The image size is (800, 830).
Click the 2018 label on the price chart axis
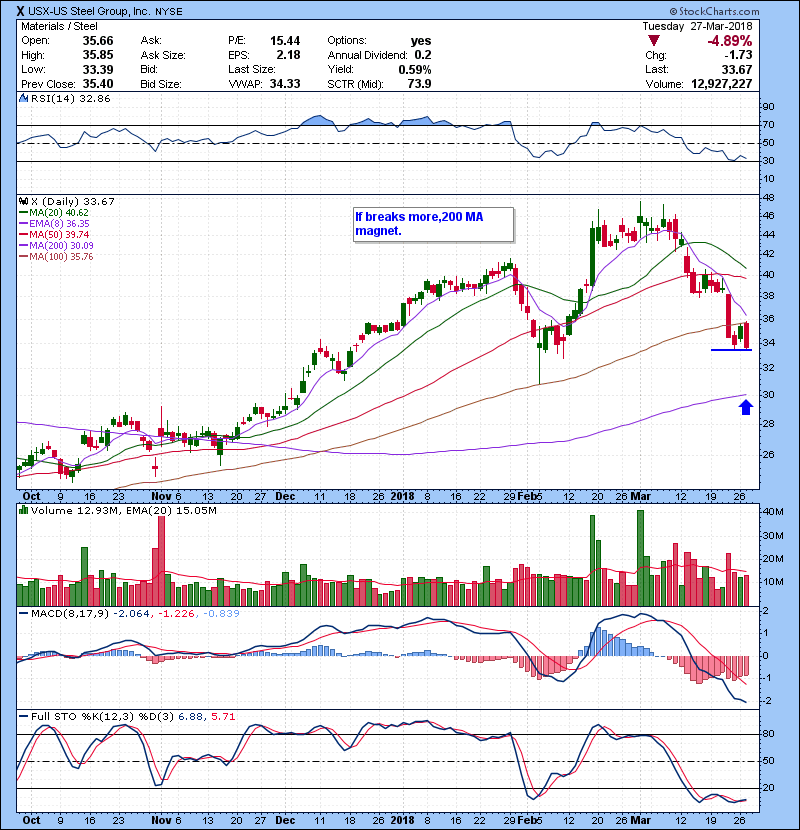pyautogui.click(x=402, y=496)
